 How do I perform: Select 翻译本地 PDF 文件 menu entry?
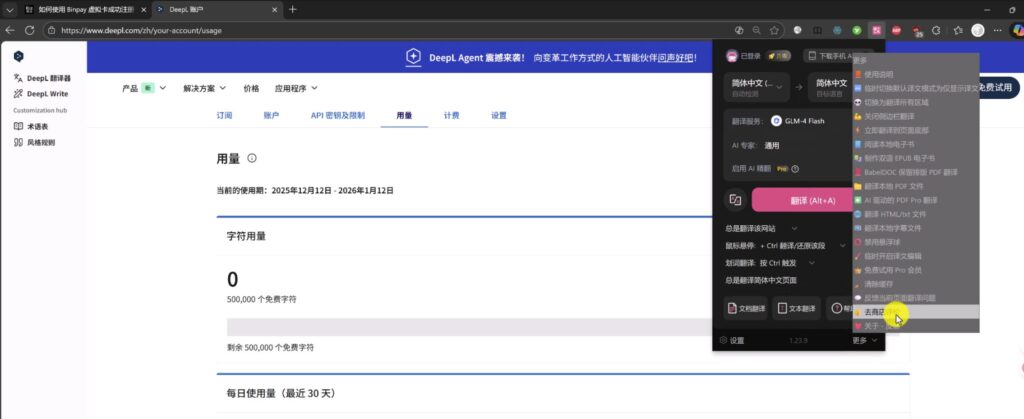[x=916, y=186]
